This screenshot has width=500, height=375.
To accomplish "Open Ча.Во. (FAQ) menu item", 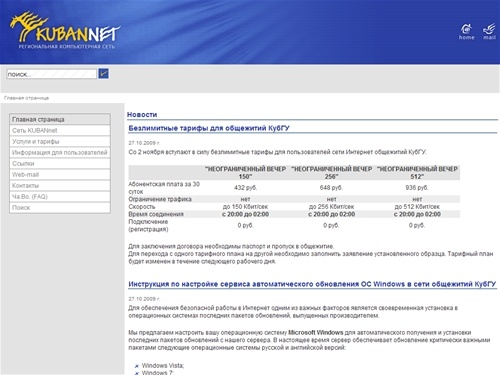I will [x=60, y=196].
